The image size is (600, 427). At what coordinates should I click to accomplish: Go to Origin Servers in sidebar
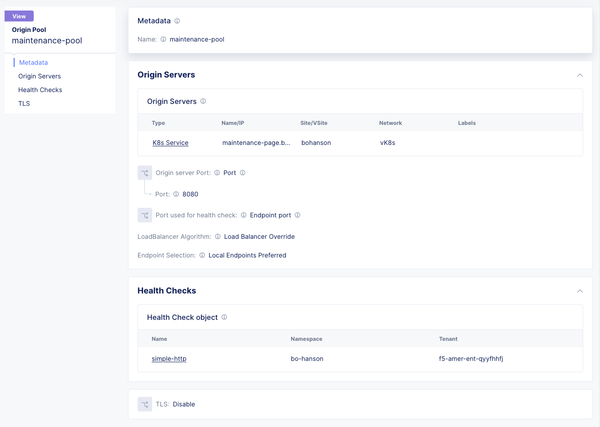coord(40,76)
